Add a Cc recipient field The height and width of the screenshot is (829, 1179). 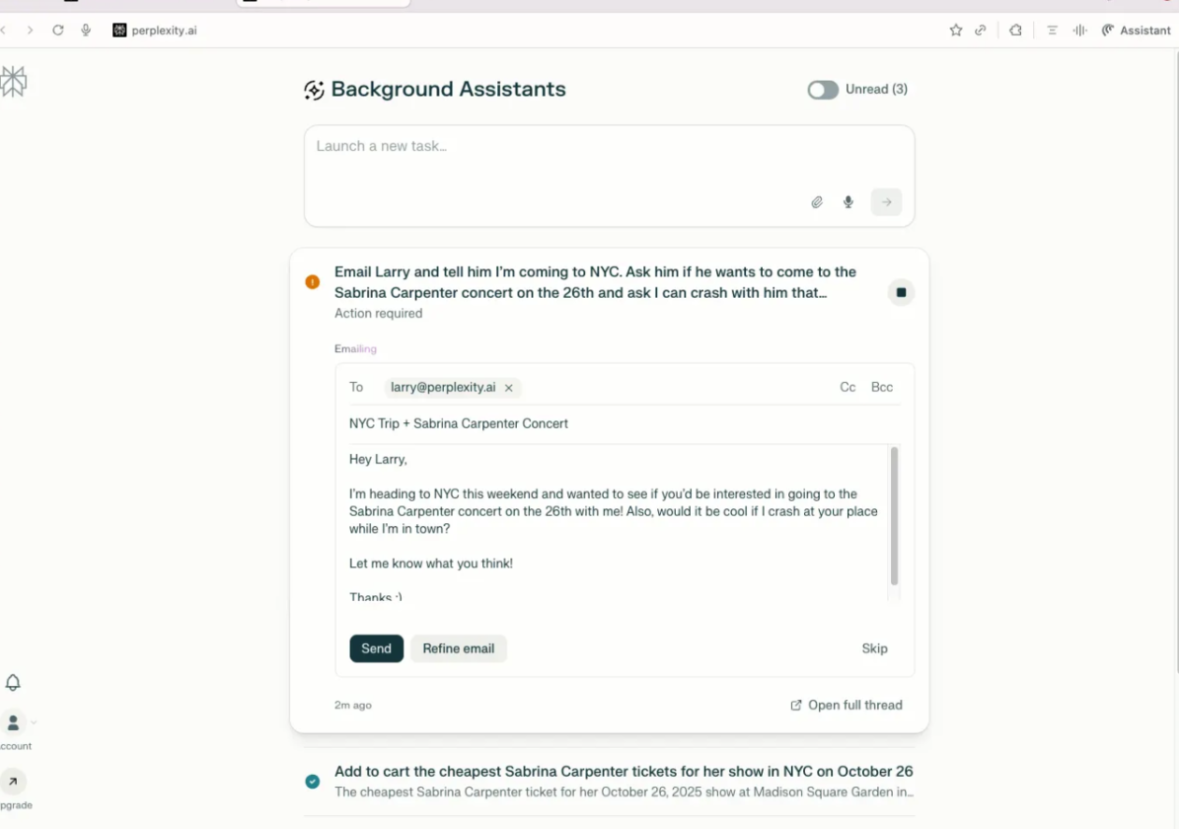(x=847, y=387)
